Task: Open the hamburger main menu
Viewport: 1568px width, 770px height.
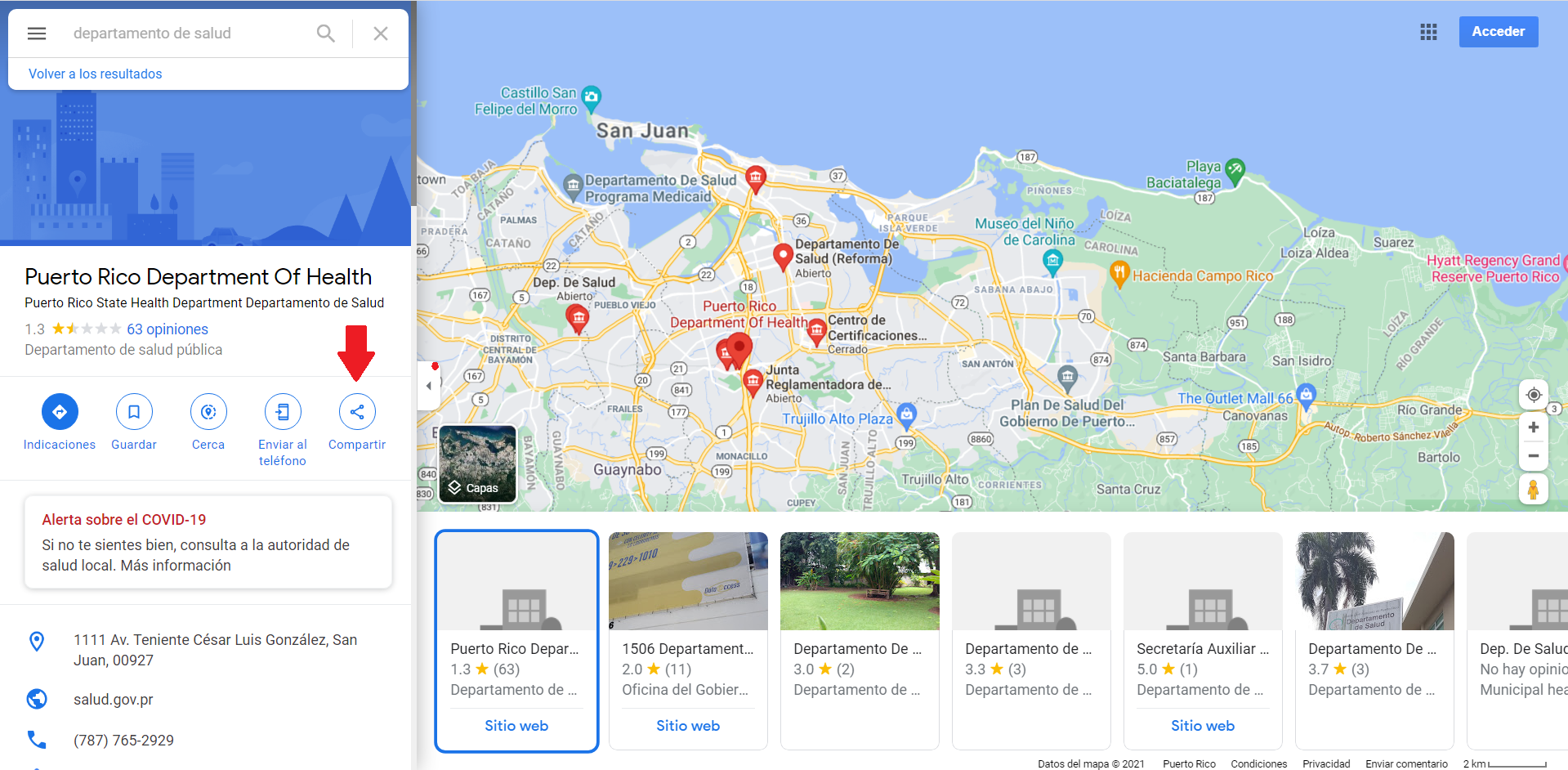Action: click(x=37, y=34)
